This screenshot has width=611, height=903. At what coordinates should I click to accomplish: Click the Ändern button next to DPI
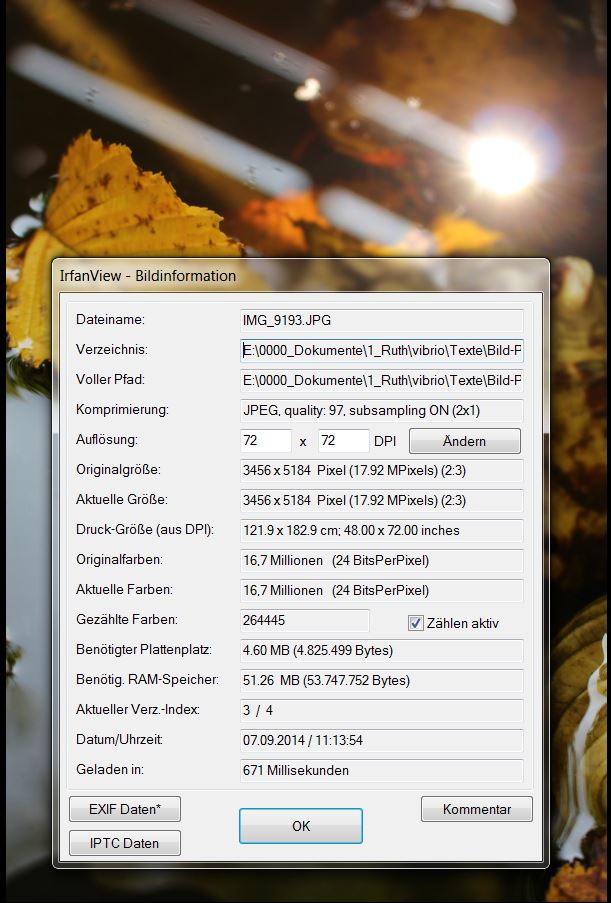point(464,441)
